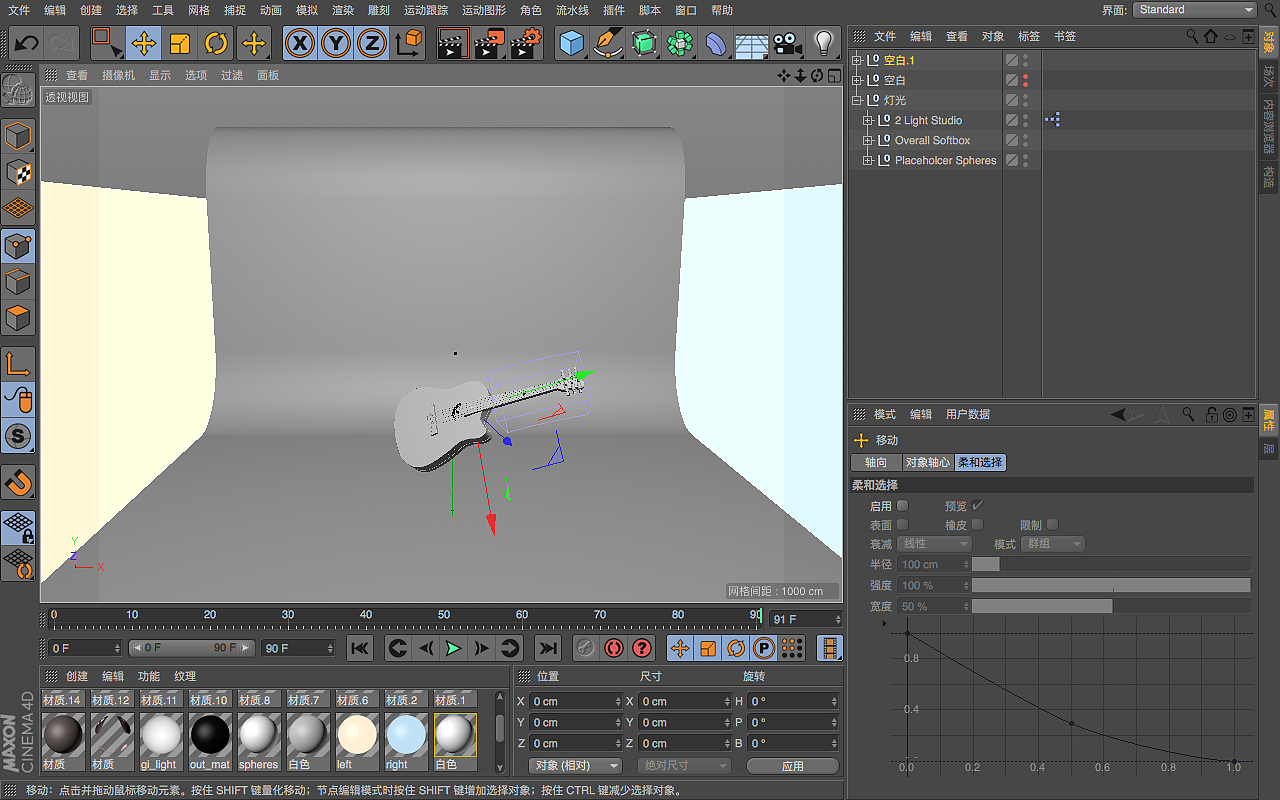Click the red autokeying record icon
The width and height of the screenshot is (1280, 800).
614,648
